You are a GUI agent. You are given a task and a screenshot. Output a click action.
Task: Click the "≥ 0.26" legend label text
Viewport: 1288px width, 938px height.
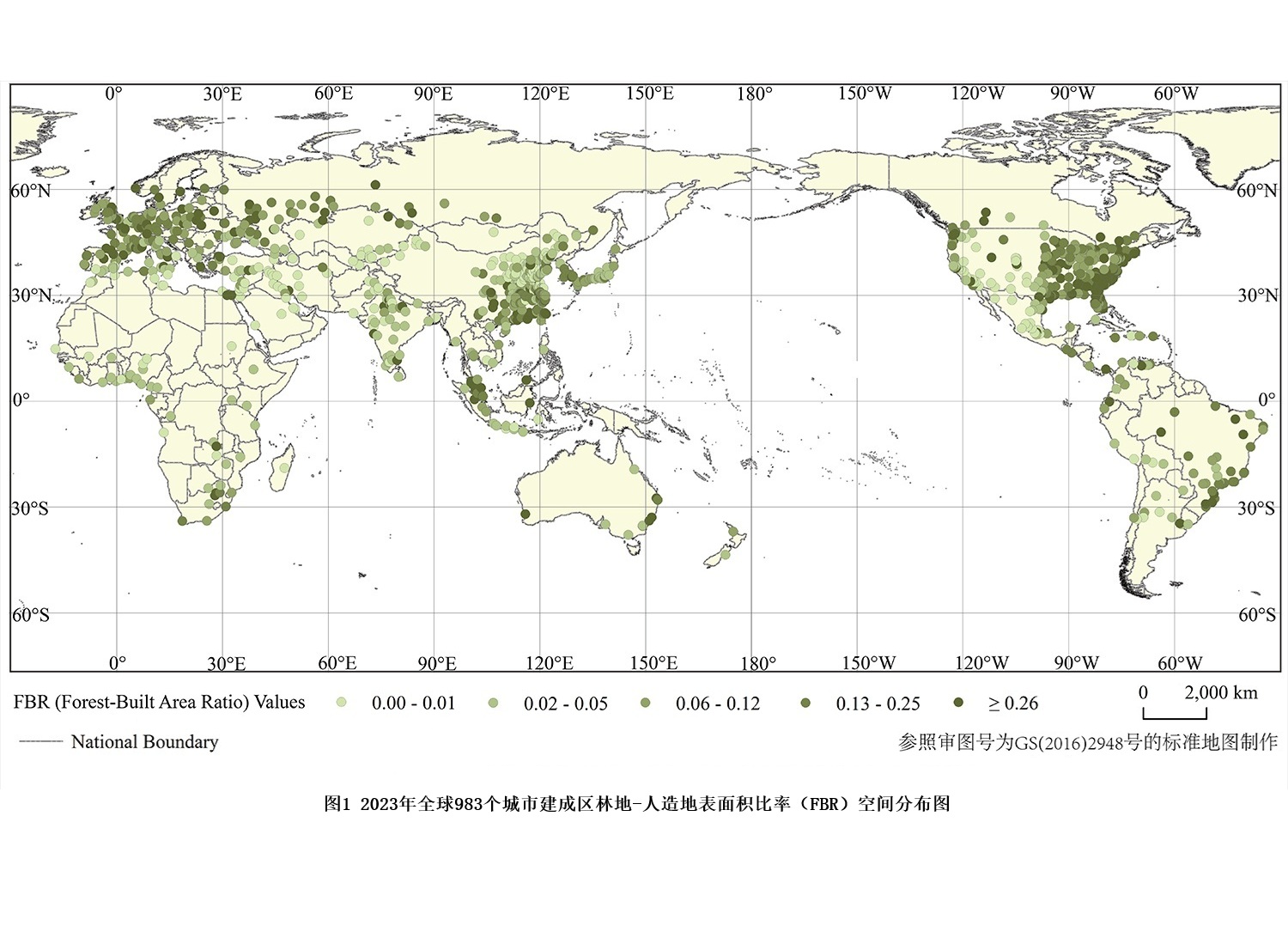1013,703
